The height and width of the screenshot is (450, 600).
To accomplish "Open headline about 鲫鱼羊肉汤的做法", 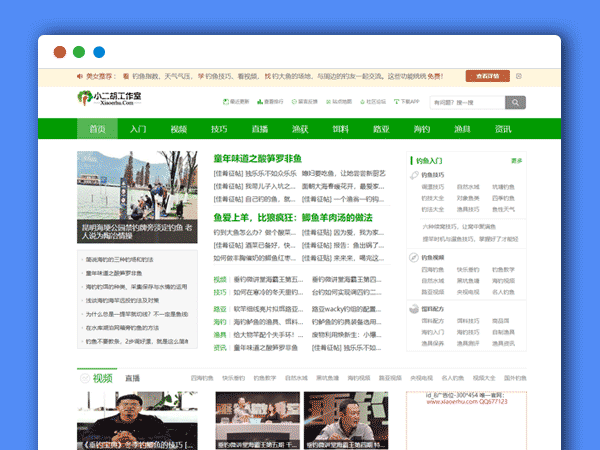I will tap(292, 217).
